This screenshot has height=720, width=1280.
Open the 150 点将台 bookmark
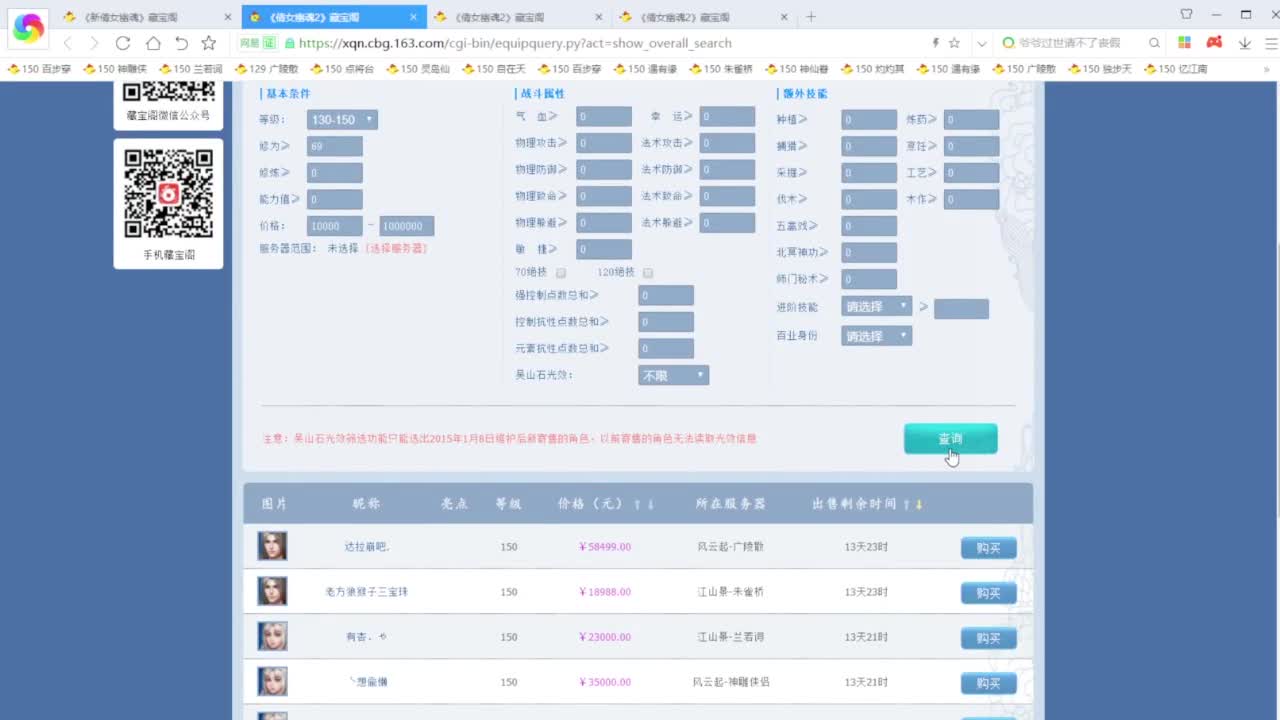(x=342, y=69)
